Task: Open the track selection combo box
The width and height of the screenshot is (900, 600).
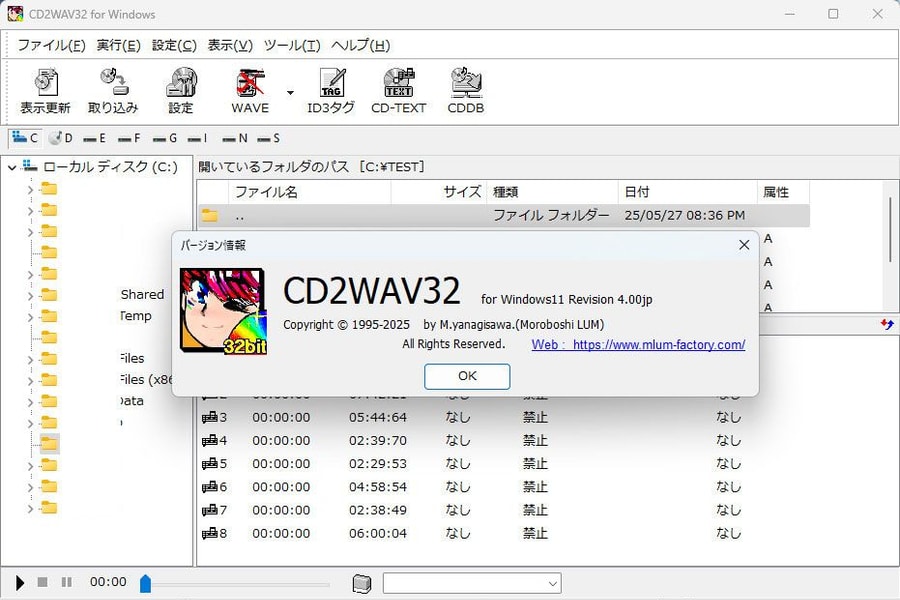Action: 470,582
